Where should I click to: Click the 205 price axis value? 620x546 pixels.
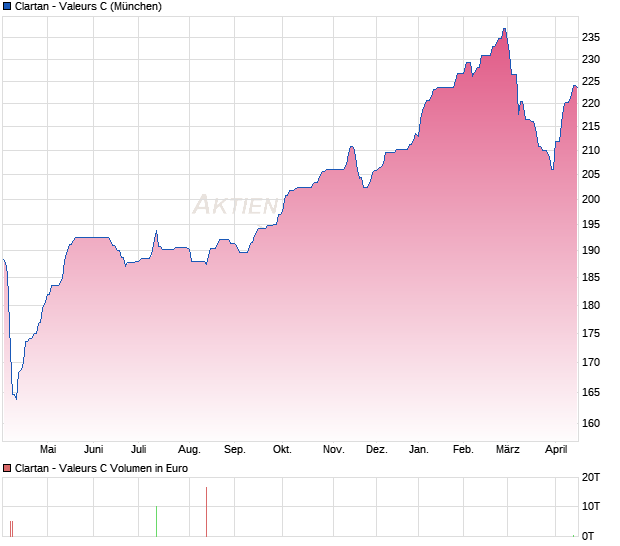pos(591,174)
